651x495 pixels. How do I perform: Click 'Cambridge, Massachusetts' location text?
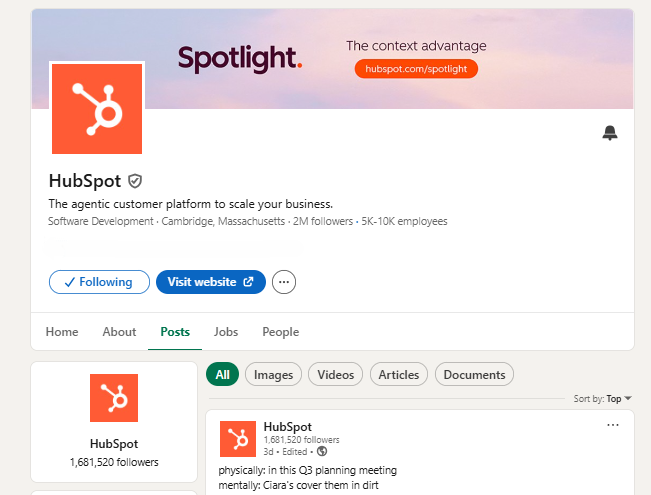click(223, 221)
